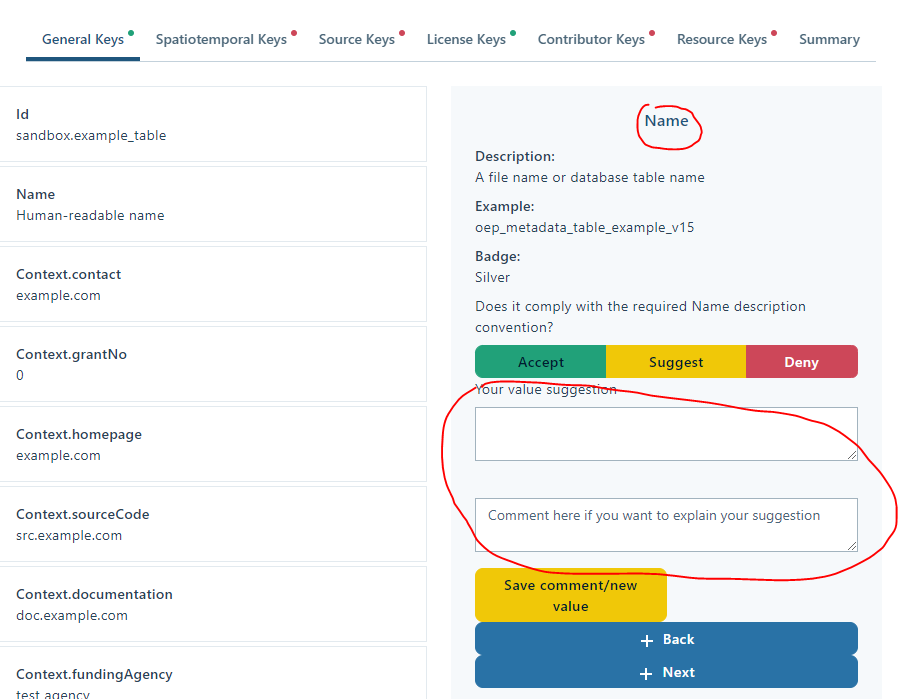Accept the Name field convention
Screen dimensions: 924x699
(x=540, y=361)
